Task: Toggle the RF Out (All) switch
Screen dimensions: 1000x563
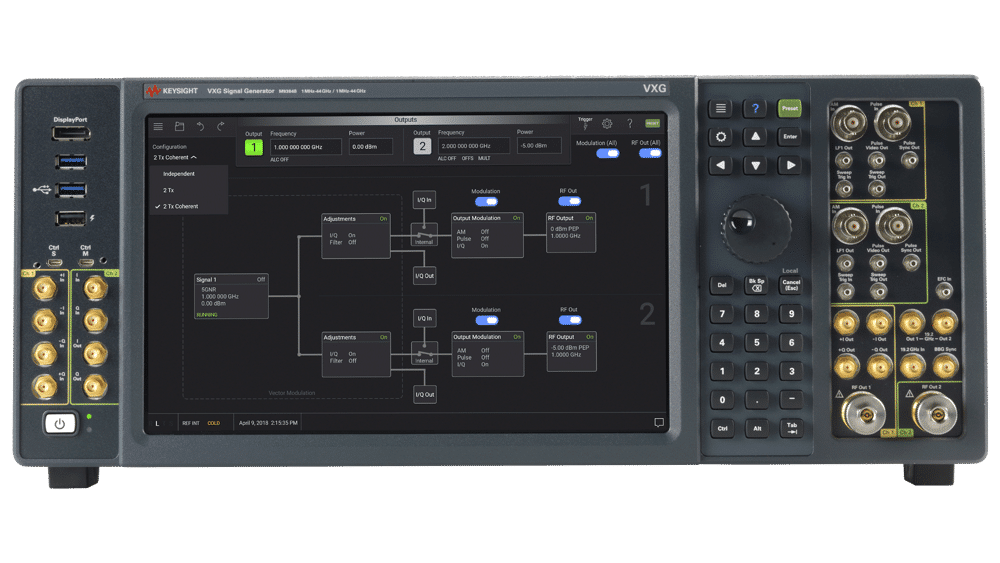Action: [650, 153]
